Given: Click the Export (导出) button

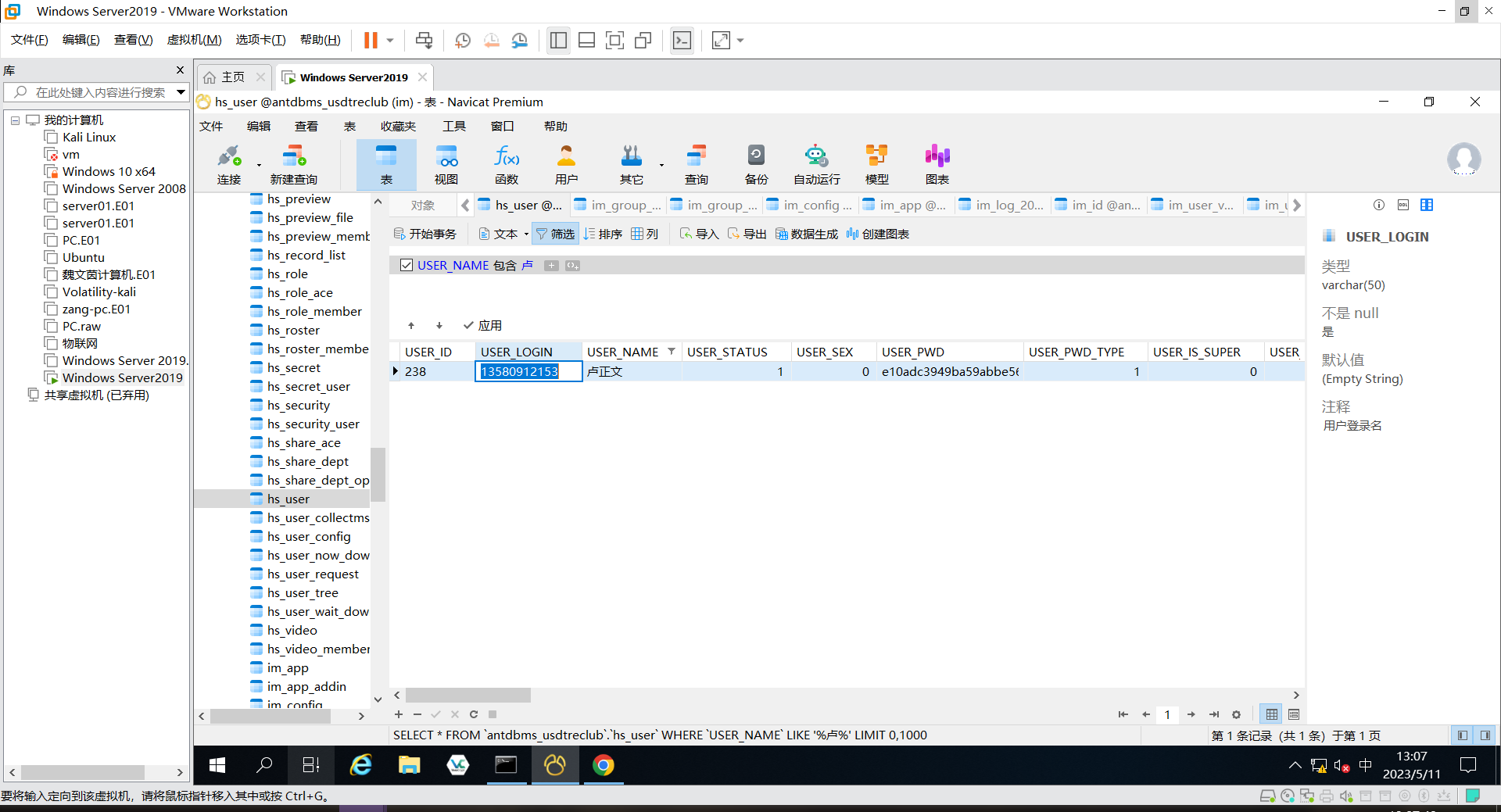Looking at the screenshot, I should (x=747, y=234).
